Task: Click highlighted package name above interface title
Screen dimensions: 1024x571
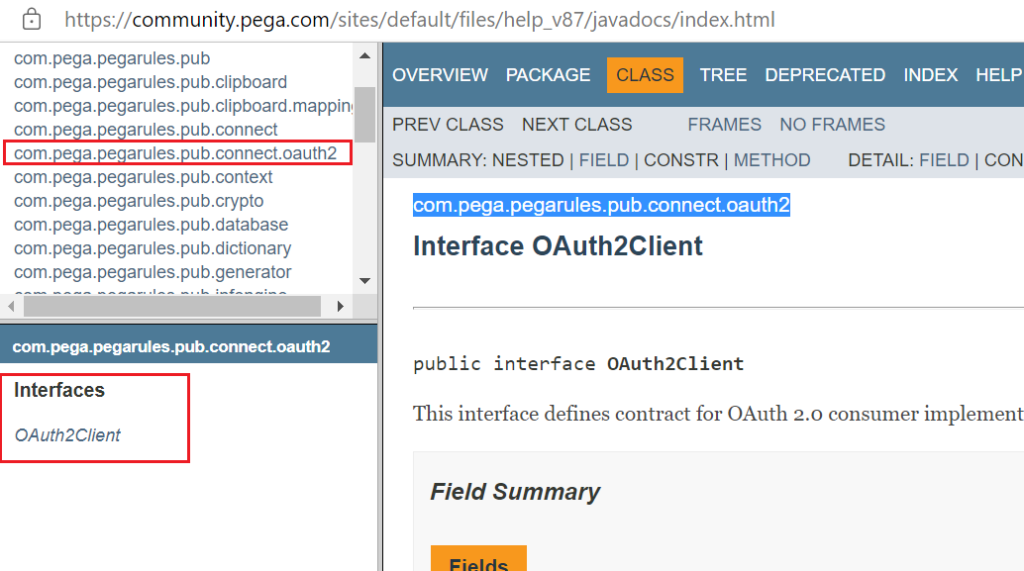Action: (x=601, y=205)
